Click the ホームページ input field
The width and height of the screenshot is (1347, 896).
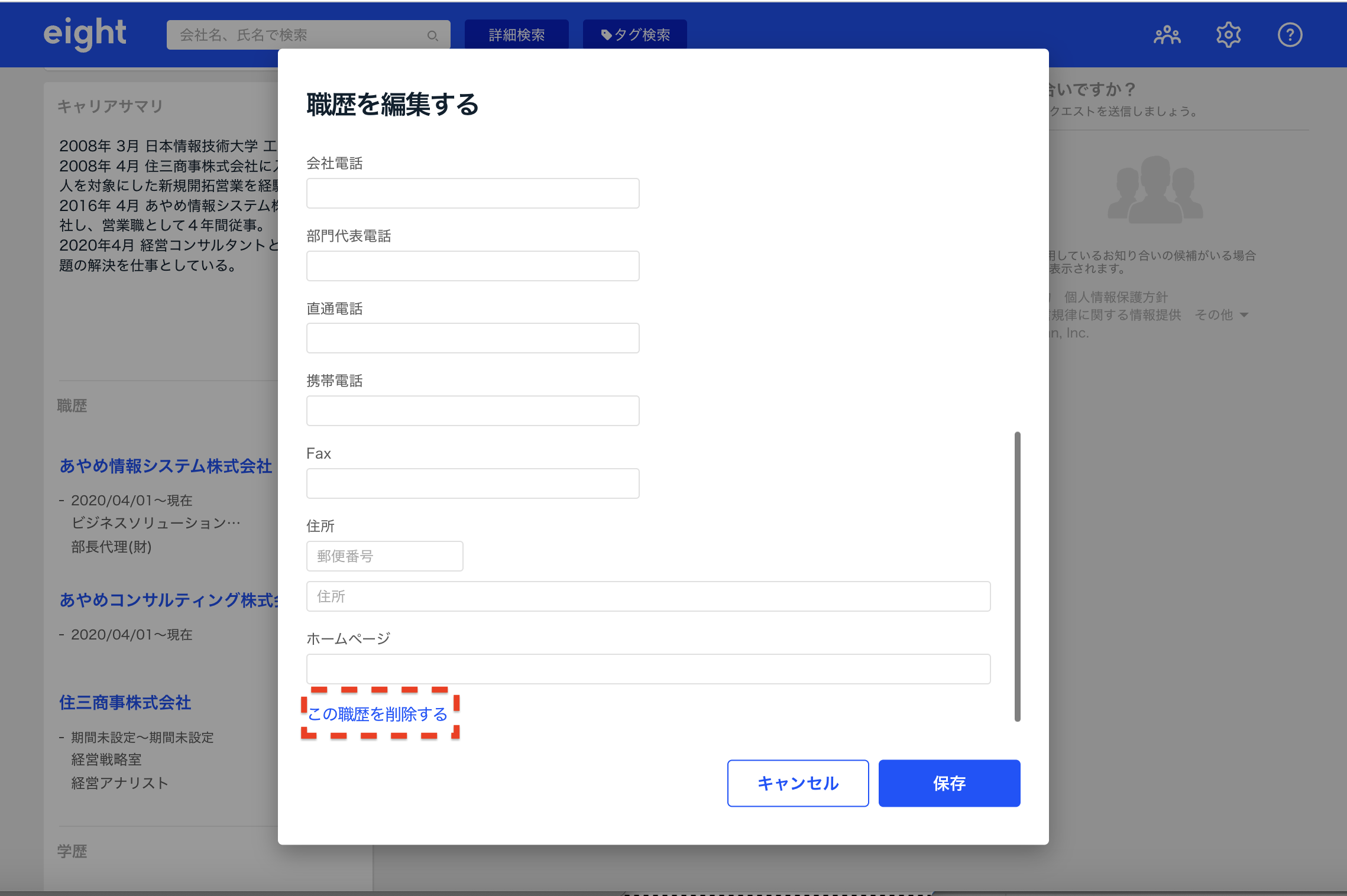(x=648, y=669)
